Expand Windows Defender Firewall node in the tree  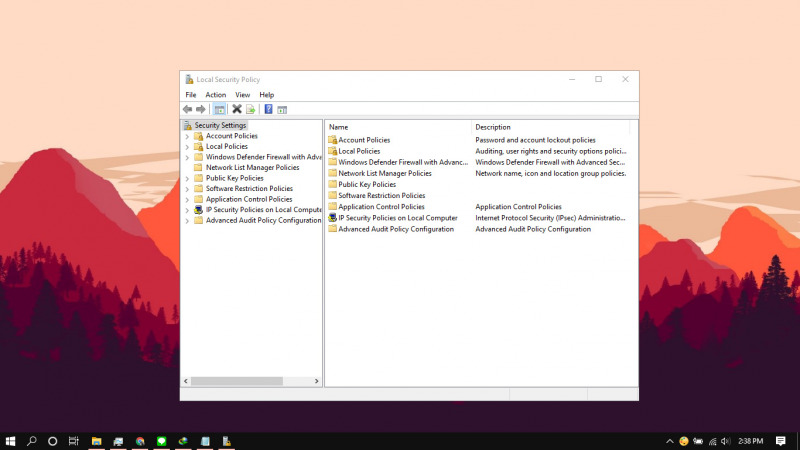187,158
